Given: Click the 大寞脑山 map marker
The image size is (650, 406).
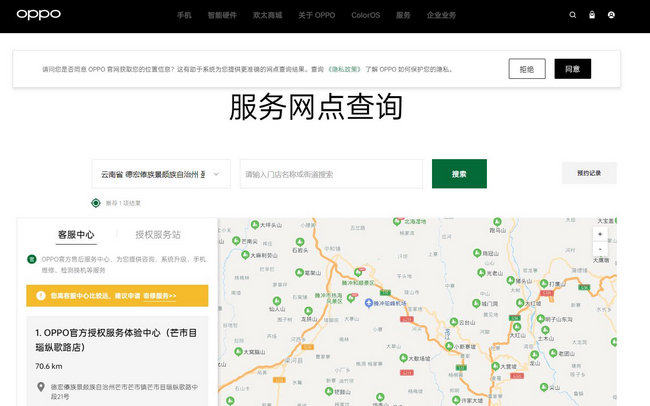Looking at the screenshot, I should click(x=238, y=351).
